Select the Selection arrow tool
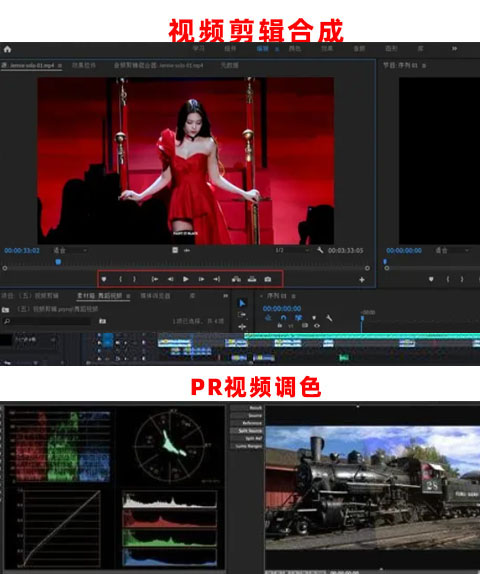This screenshot has height=574, width=480. (242, 303)
